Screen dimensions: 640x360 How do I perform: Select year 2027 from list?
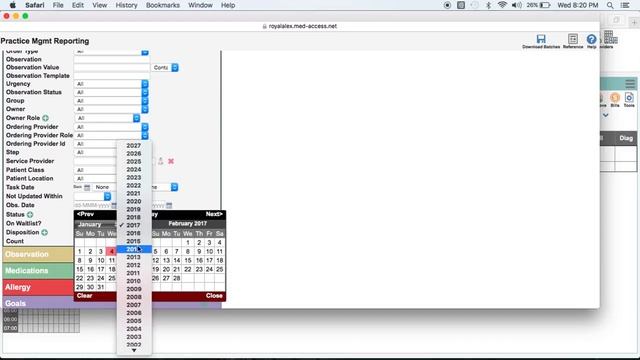(x=134, y=146)
